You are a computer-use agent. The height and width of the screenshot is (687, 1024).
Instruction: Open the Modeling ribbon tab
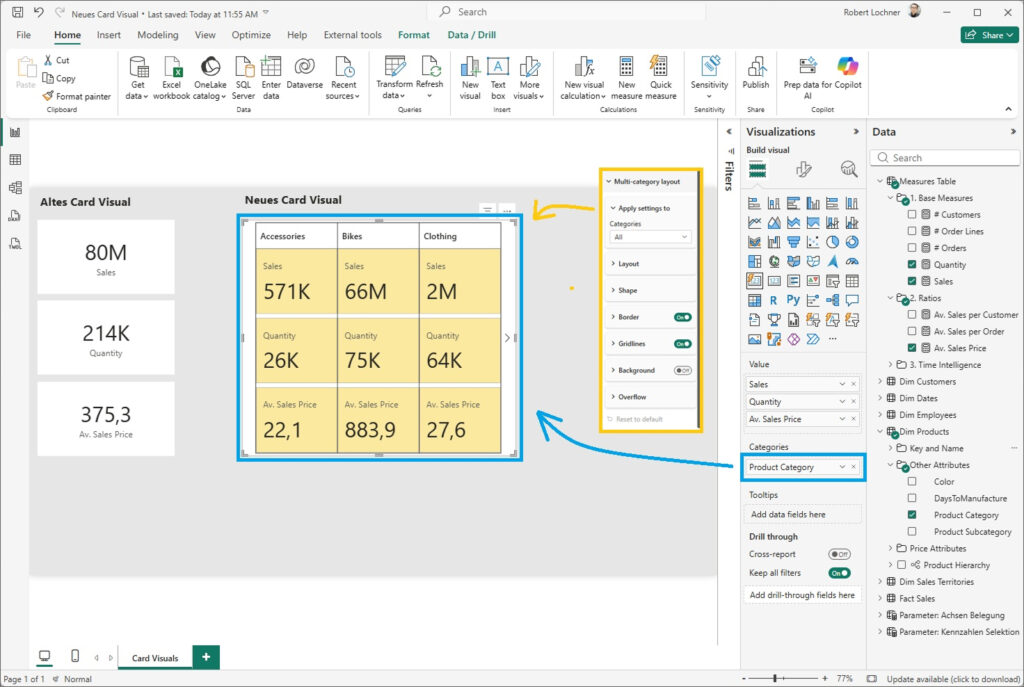pyautogui.click(x=157, y=35)
